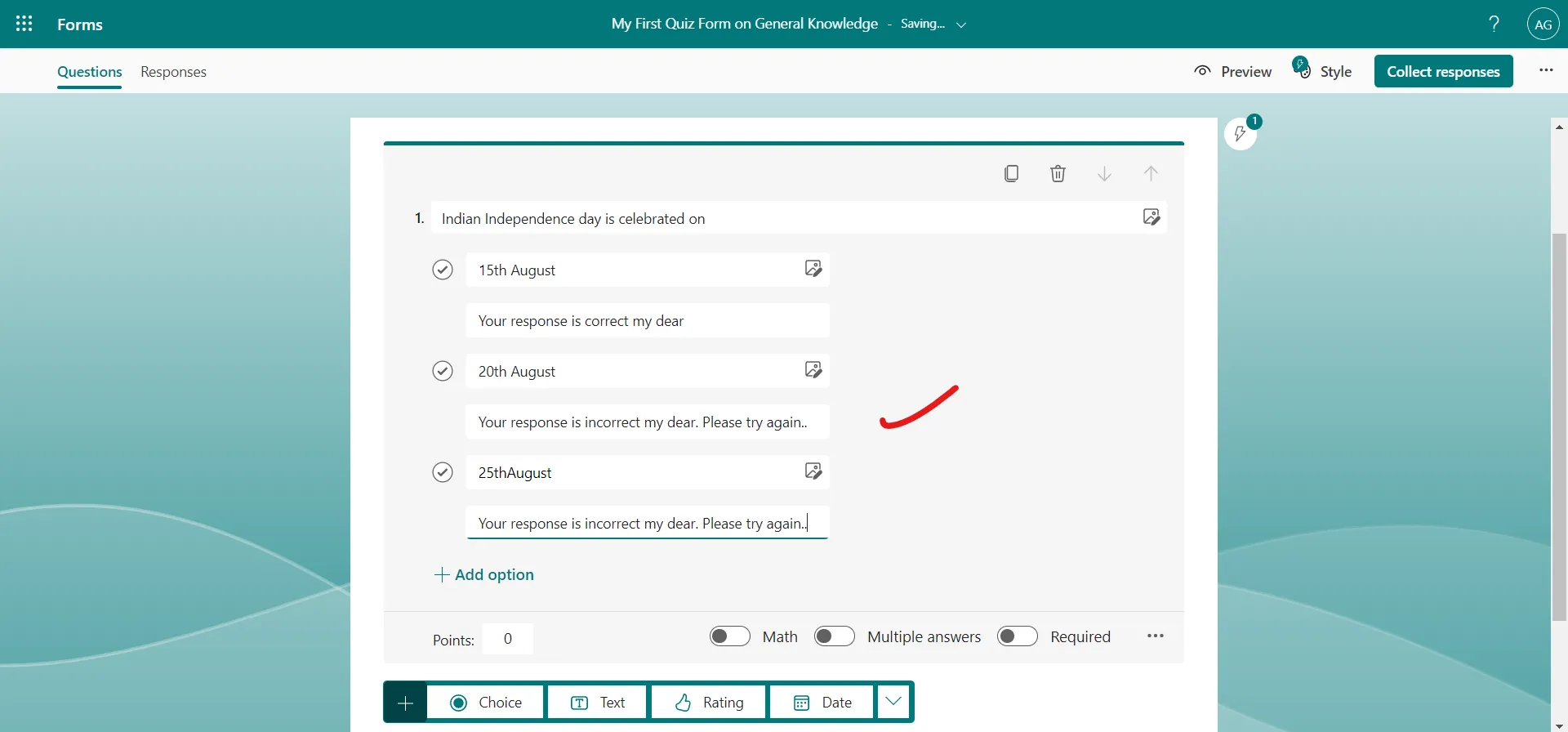
Task: Add a Rating question
Action: pyautogui.click(x=709, y=703)
